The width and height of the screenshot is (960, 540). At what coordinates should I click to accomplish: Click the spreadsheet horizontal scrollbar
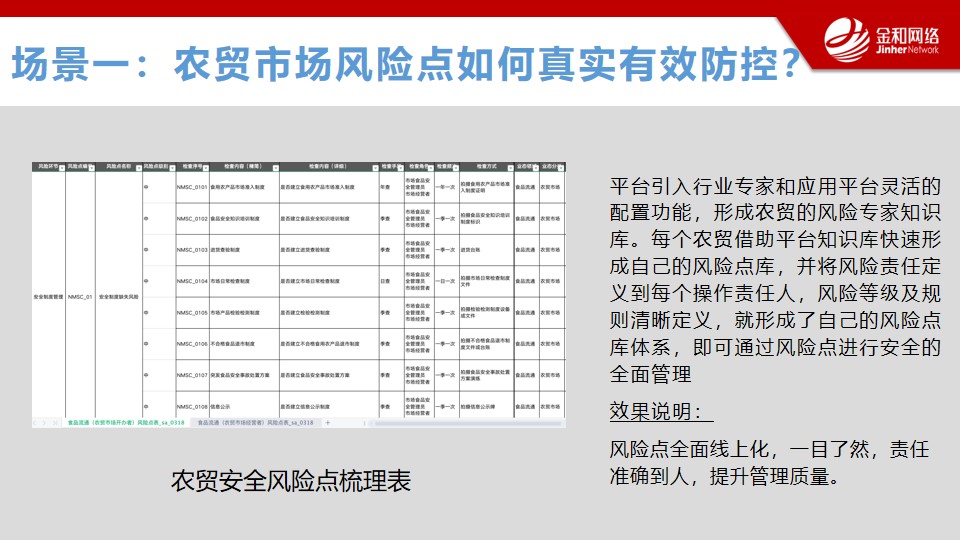click(x=468, y=423)
